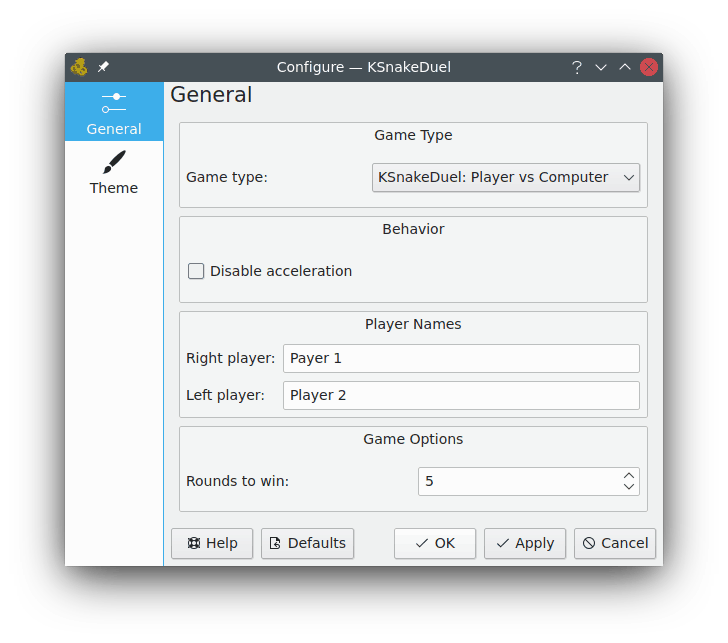Click the Left player: label
Screen dimensions: 728x643
tap(225, 396)
